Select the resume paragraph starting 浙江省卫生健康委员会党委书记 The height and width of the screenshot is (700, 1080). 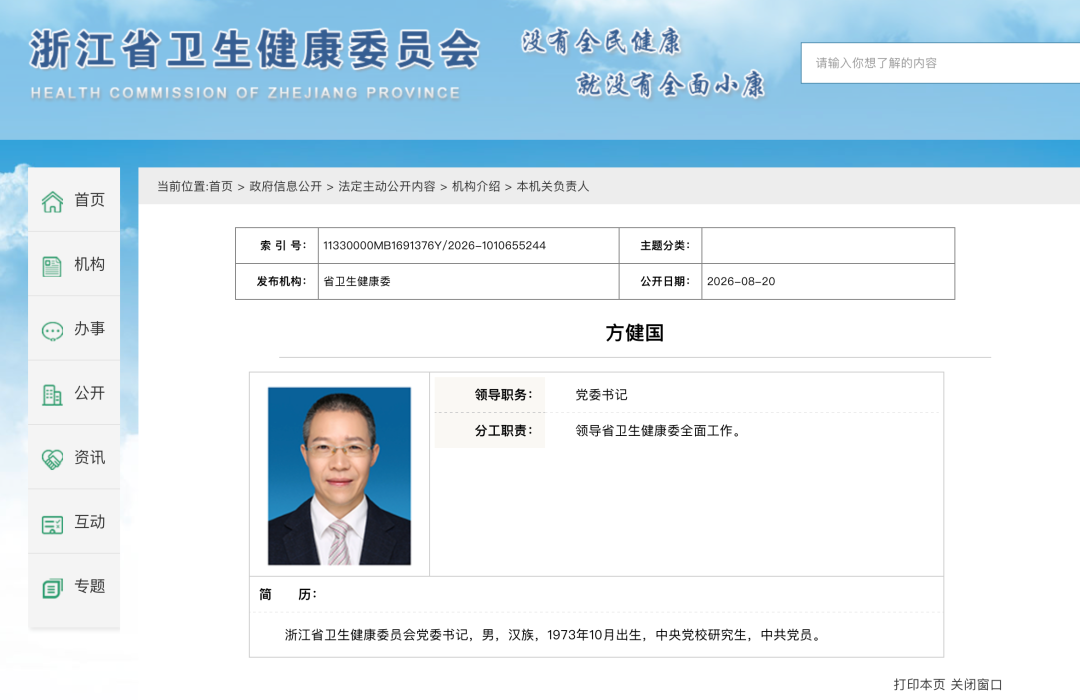tap(554, 635)
